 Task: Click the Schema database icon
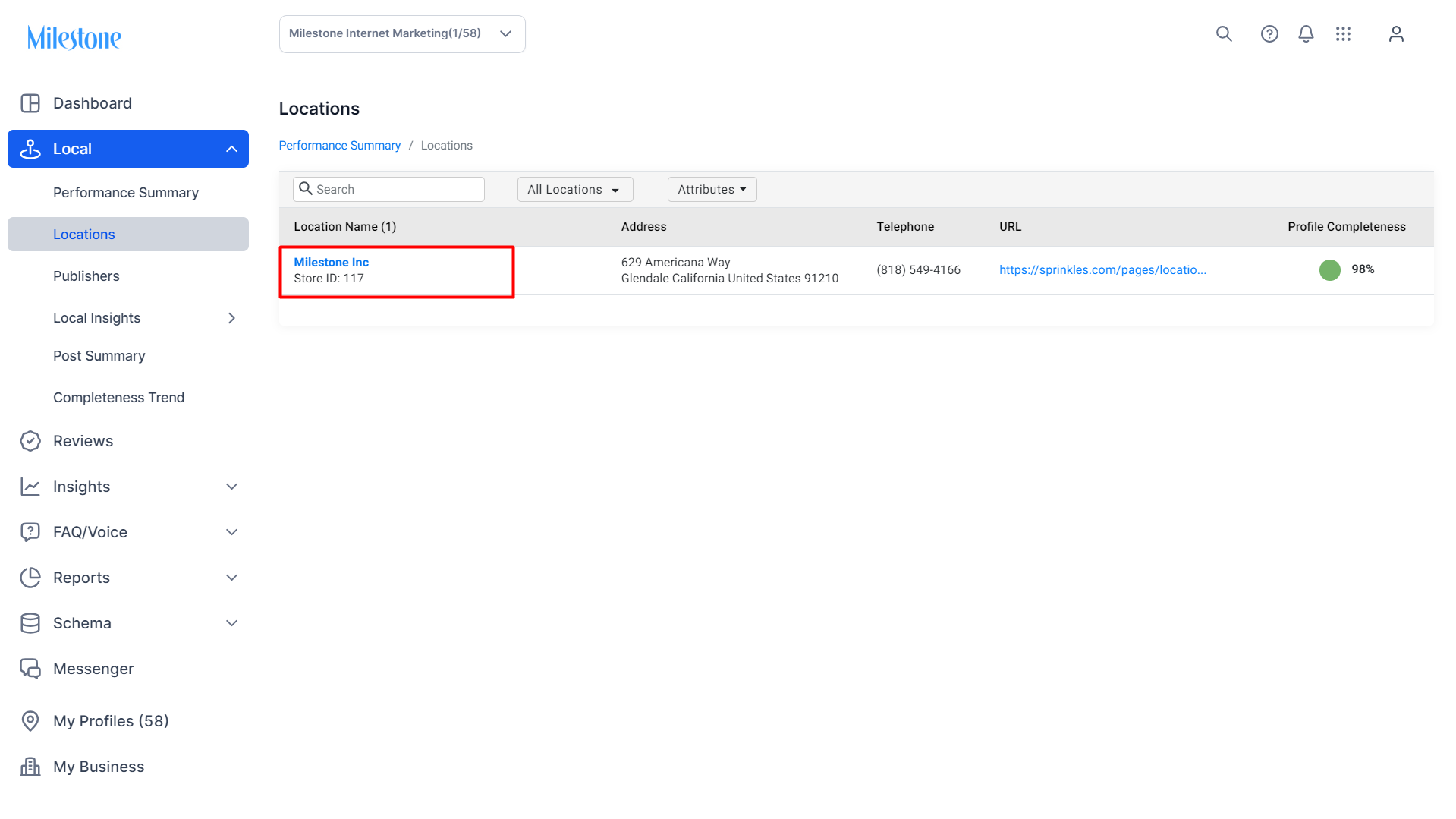[x=30, y=623]
